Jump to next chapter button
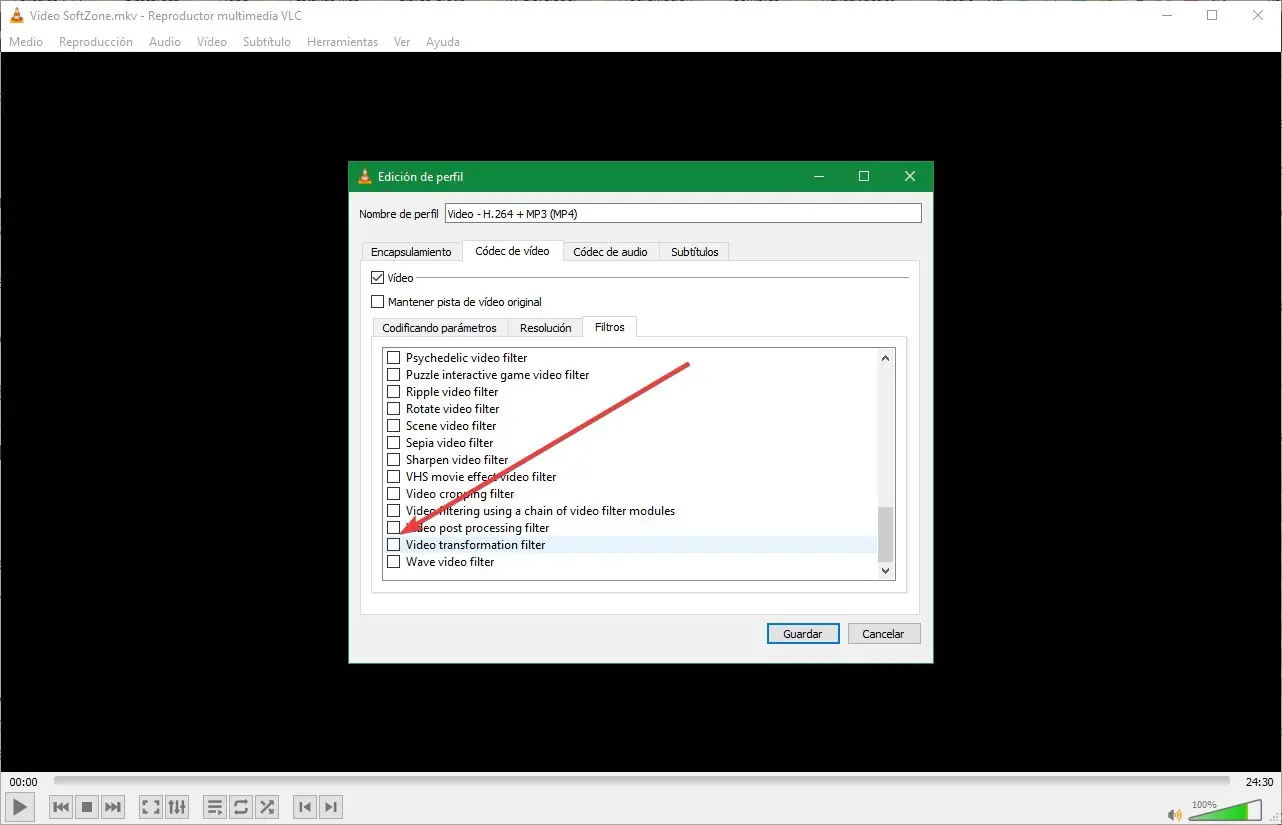 tap(331, 807)
